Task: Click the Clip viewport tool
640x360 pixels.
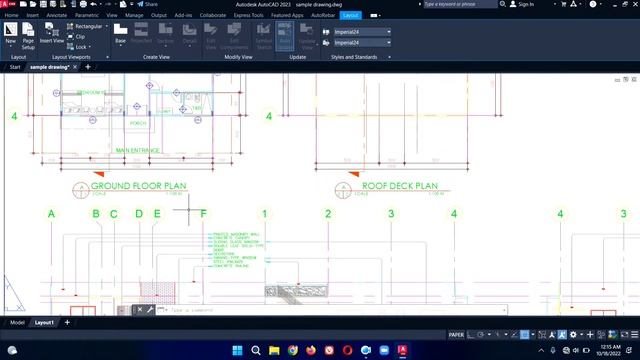Action: pos(76,37)
